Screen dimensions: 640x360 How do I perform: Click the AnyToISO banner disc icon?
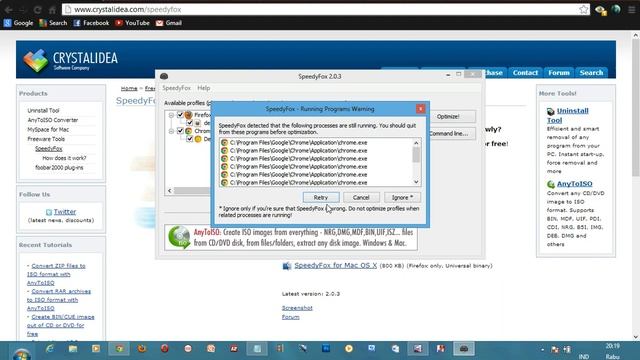point(179,237)
